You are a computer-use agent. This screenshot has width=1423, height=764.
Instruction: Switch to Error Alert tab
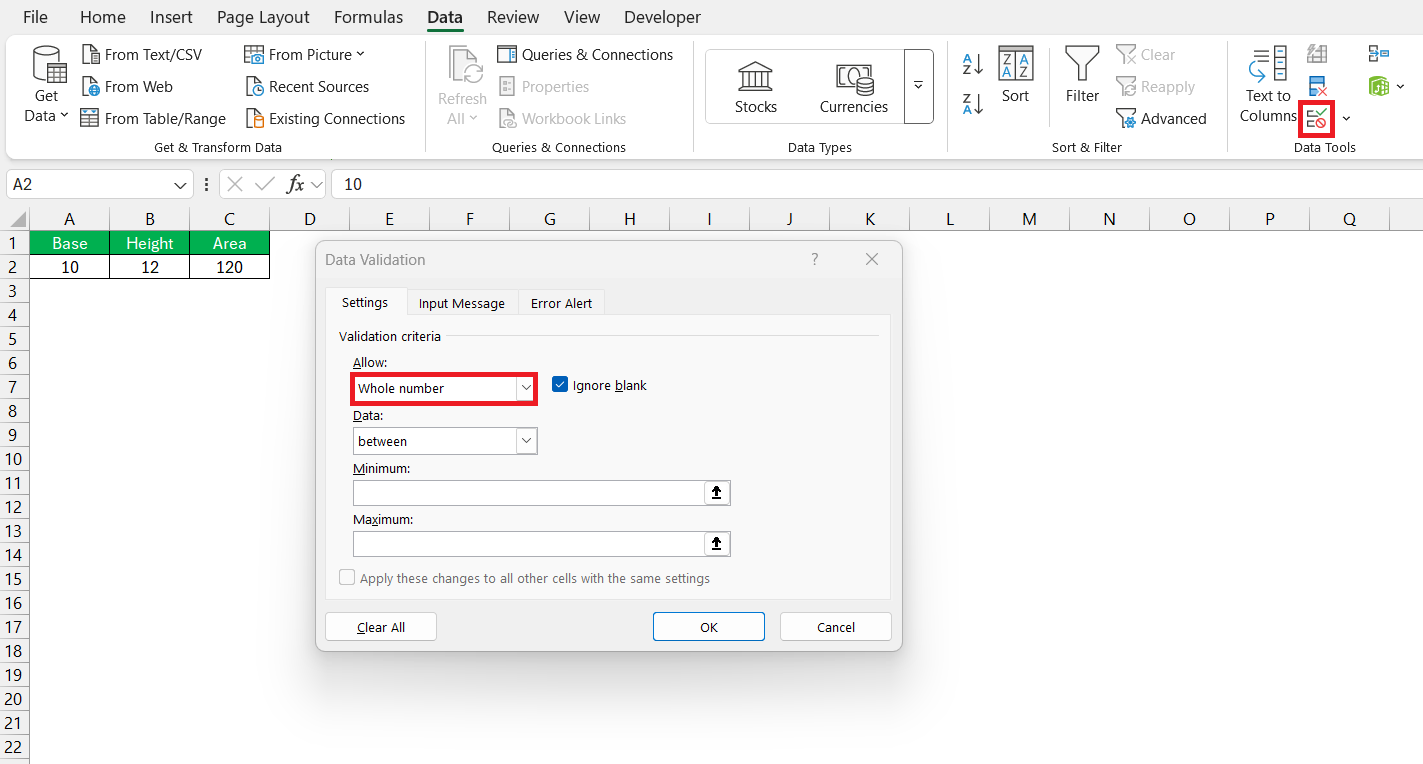[x=561, y=303]
